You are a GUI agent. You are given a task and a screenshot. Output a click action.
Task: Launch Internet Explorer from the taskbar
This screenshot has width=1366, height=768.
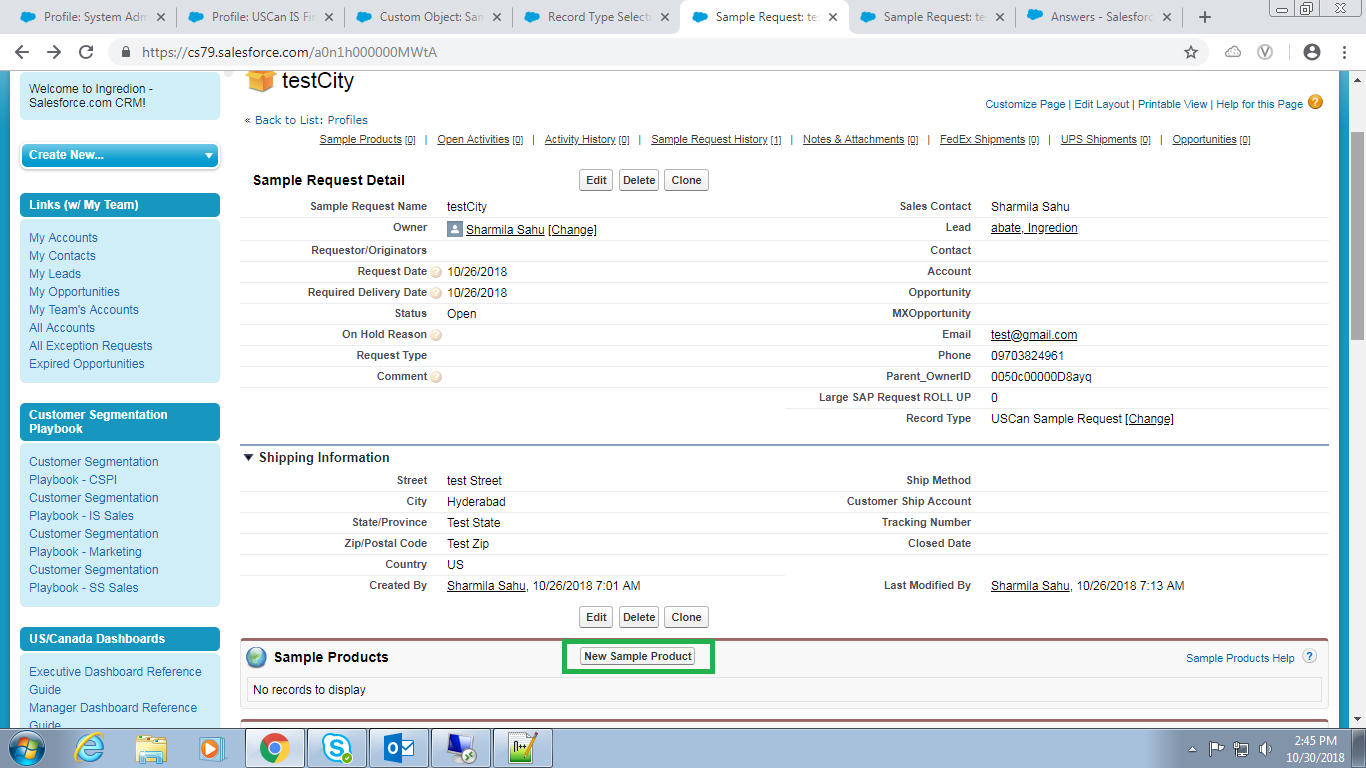[90, 748]
